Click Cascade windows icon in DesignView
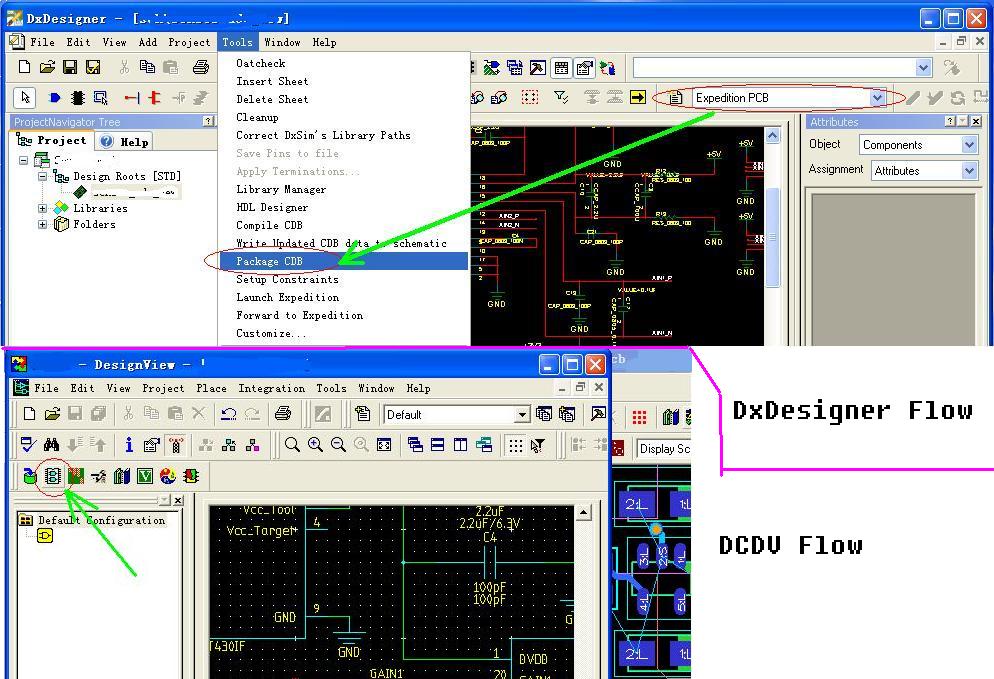This screenshot has height=679, width=994. click(x=415, y=445)
